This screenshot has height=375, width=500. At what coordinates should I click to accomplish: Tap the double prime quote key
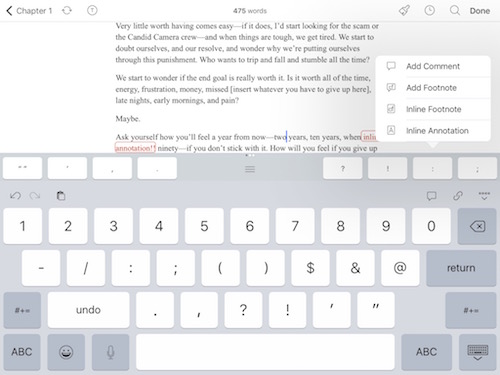[x=376, y=310]
